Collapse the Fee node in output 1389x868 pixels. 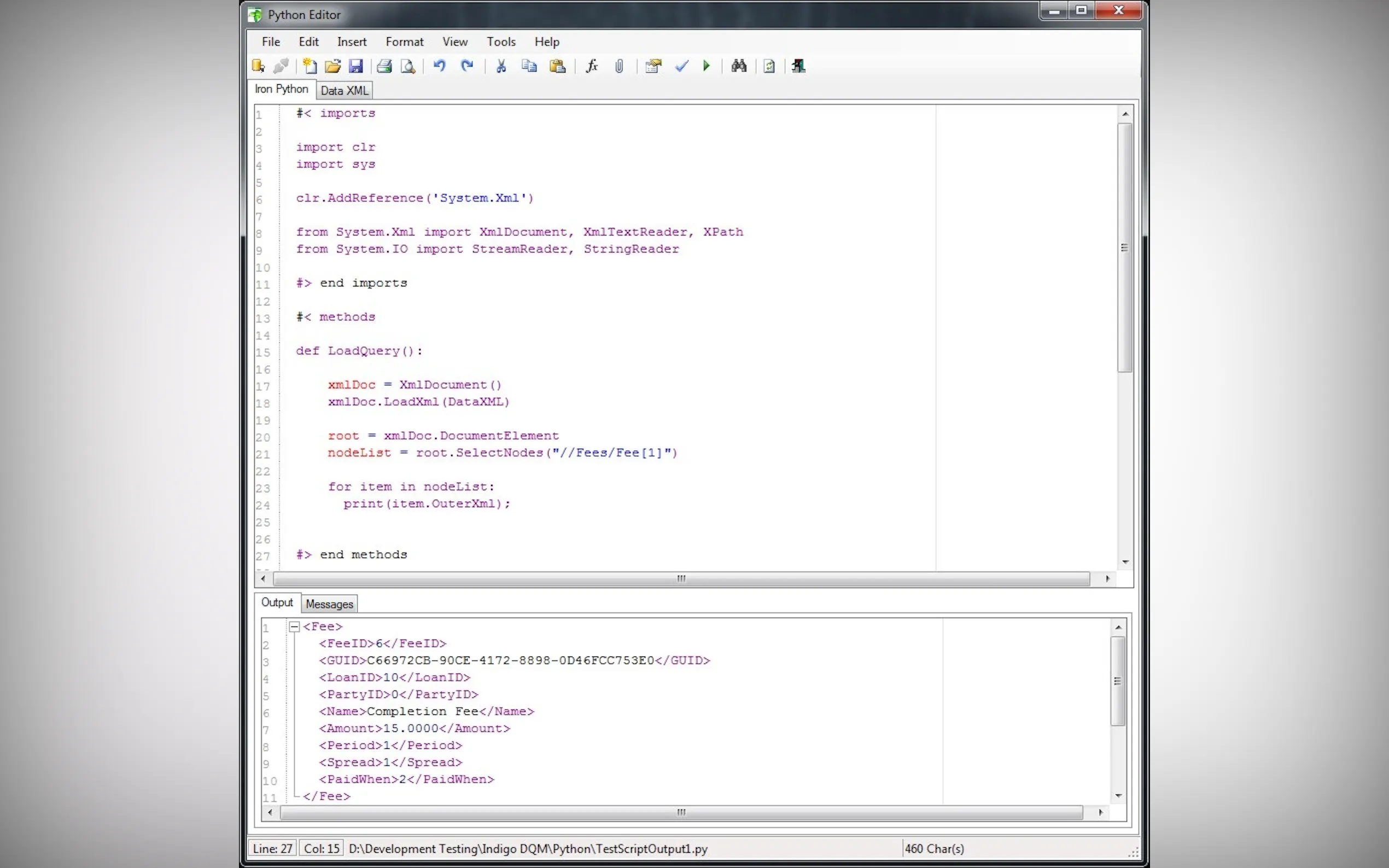point(294,626)
